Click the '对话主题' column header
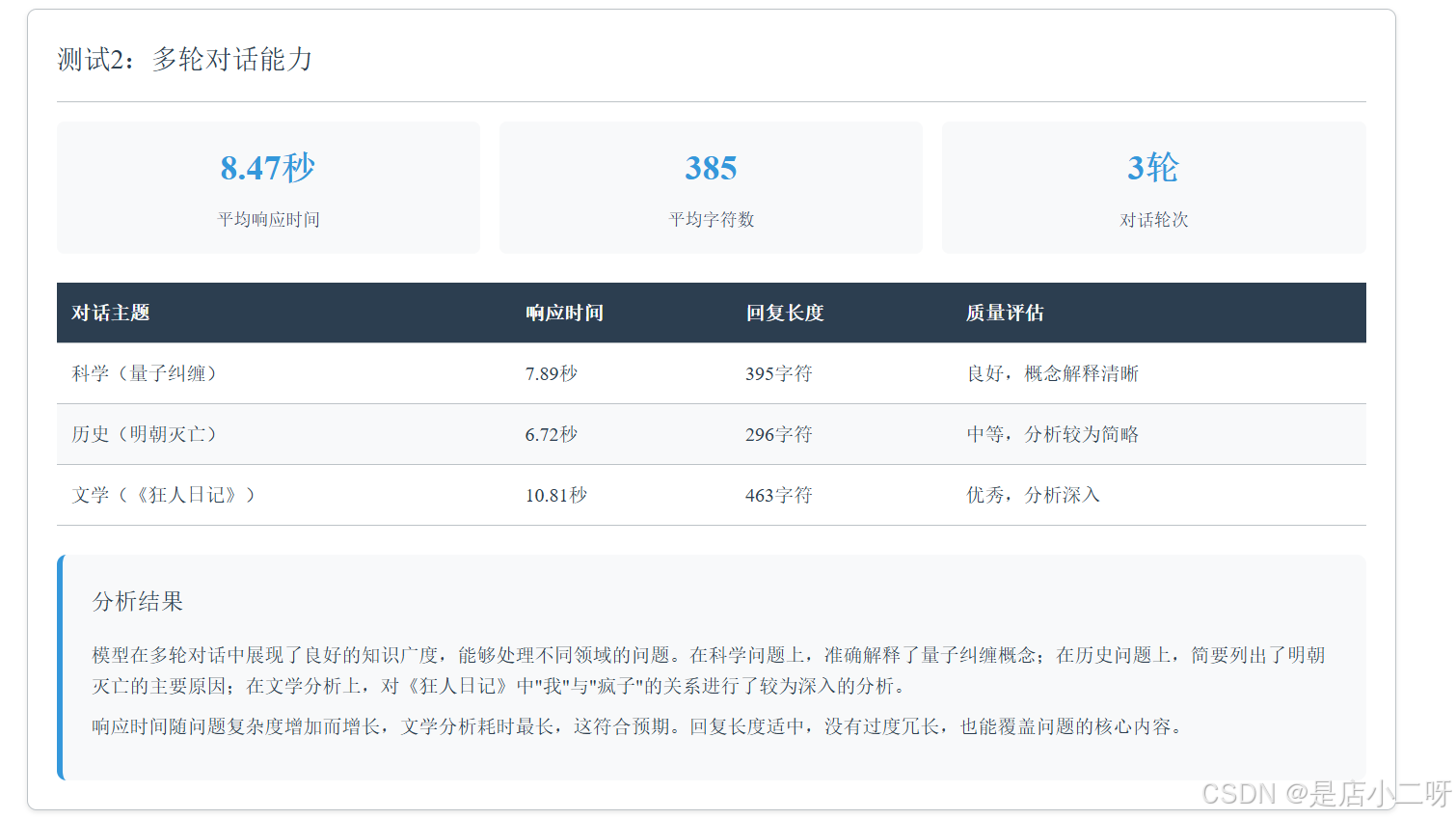 click(x=111, y=313)
